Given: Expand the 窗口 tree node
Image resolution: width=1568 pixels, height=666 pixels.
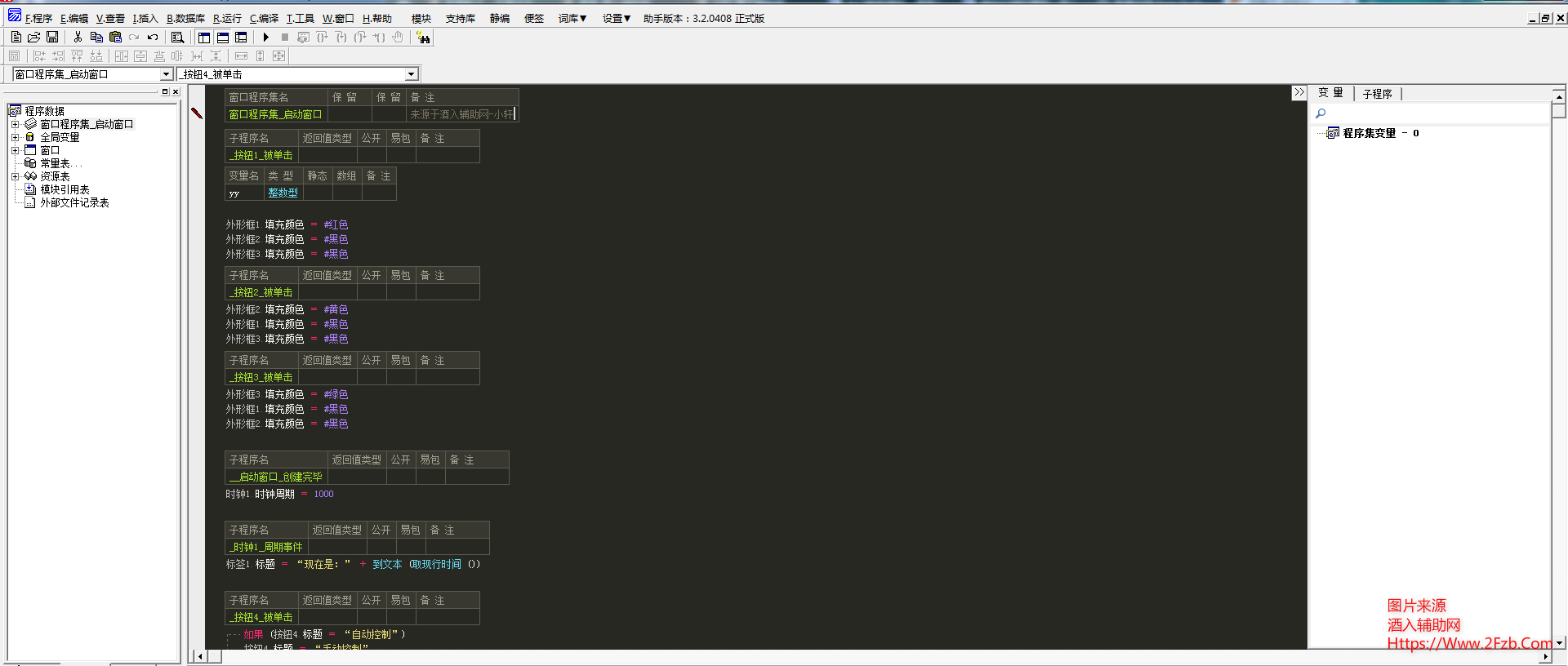Looking at the screenshot, I should point(15,150).
